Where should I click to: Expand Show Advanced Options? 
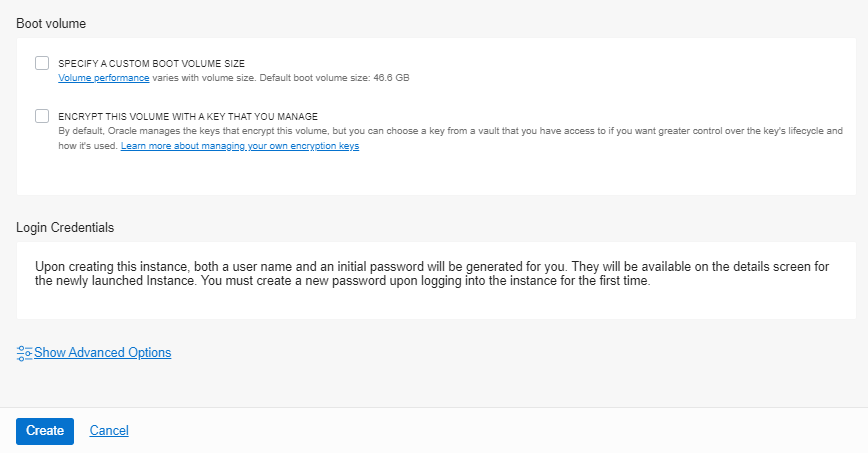[x=103, y=353]
